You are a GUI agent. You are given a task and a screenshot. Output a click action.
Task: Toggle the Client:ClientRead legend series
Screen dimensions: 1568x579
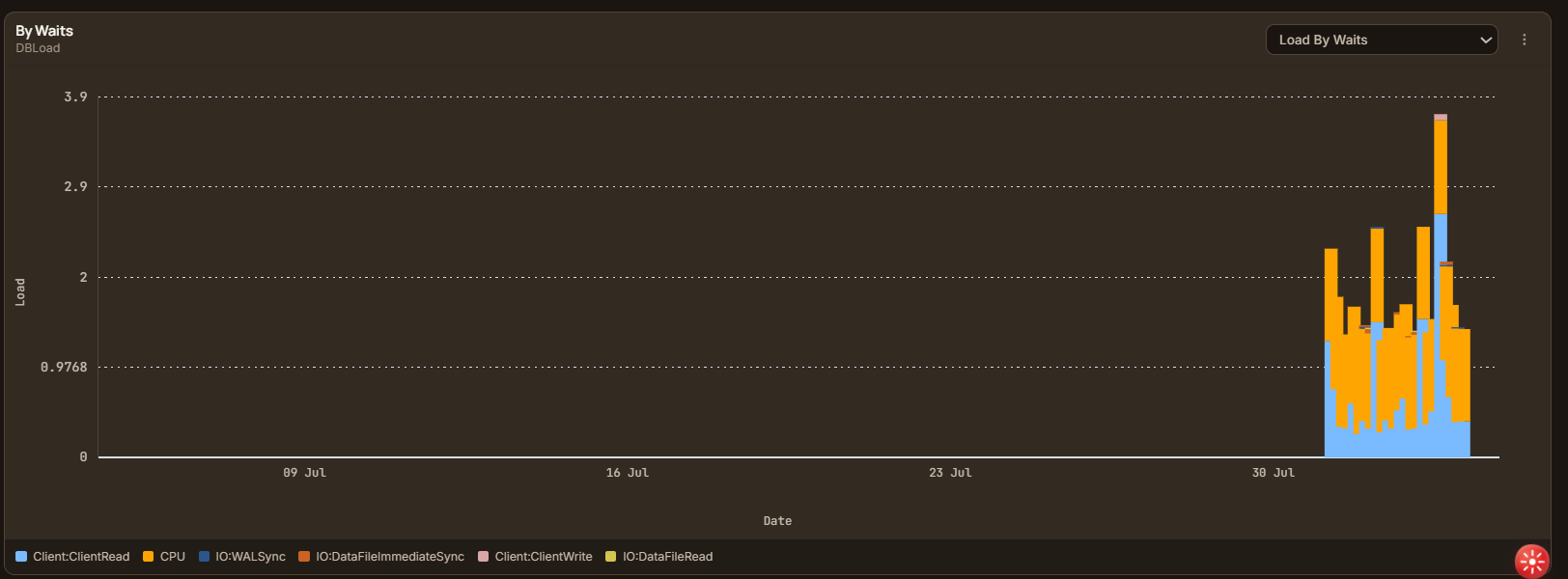point(72,557)
